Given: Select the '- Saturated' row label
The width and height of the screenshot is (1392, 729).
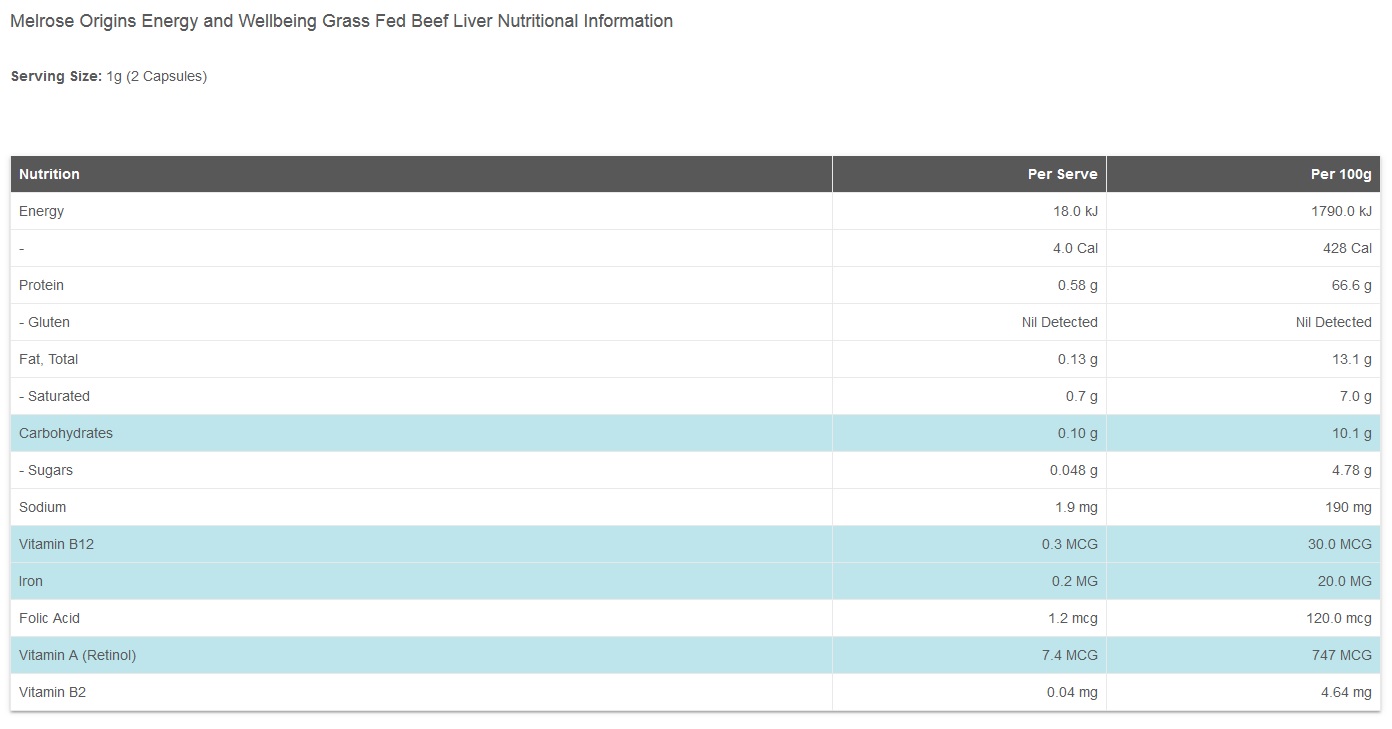Looking at the screenshot, I should pos(54,396).
